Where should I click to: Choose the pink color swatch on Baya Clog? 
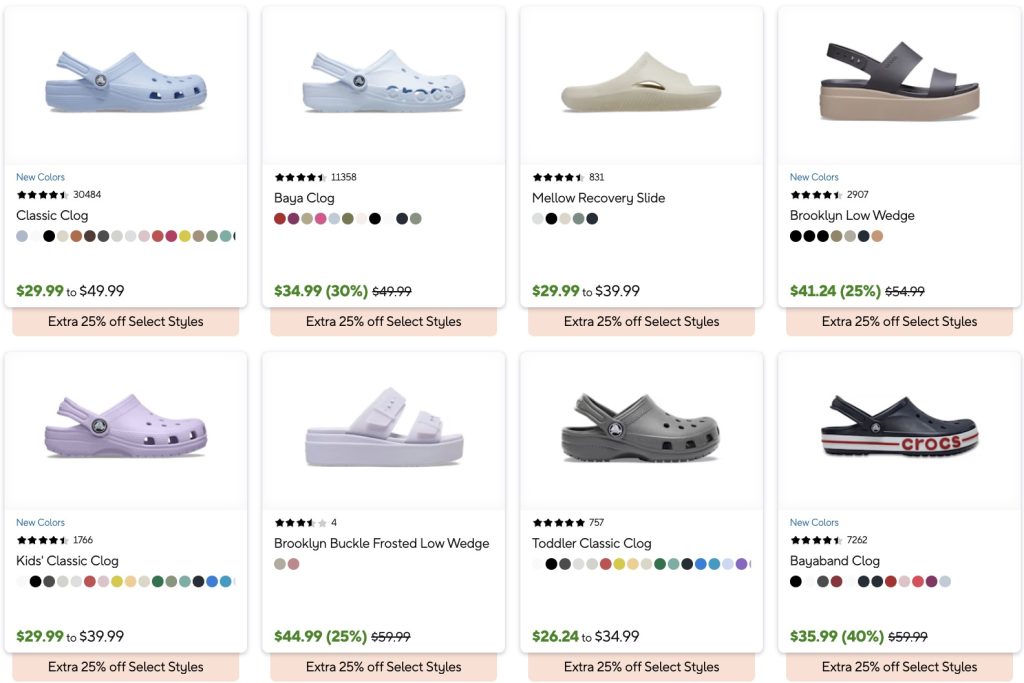click(321, 218)
